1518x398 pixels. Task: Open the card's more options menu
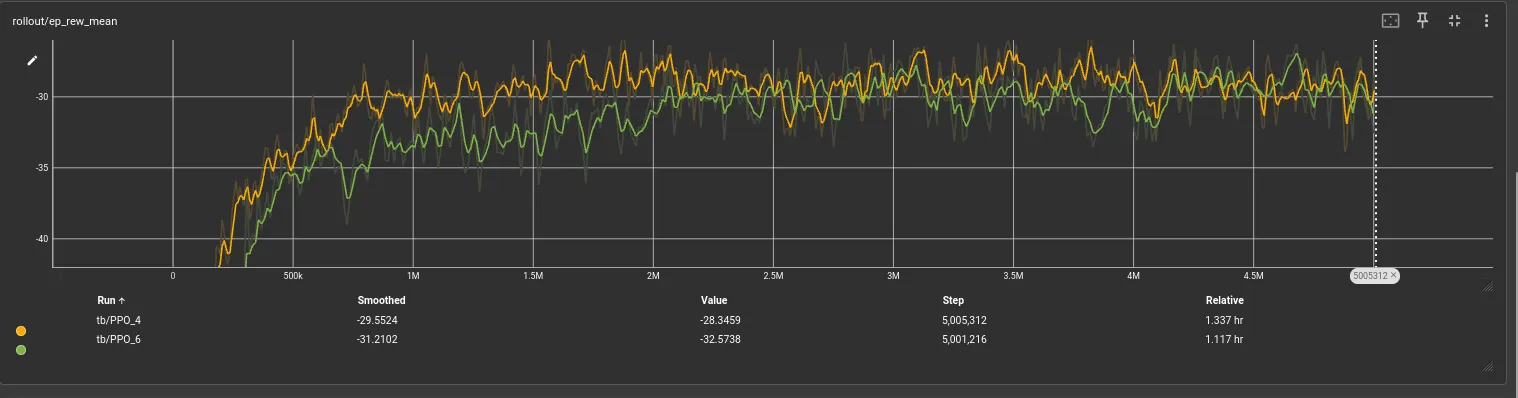point(1486,20)
